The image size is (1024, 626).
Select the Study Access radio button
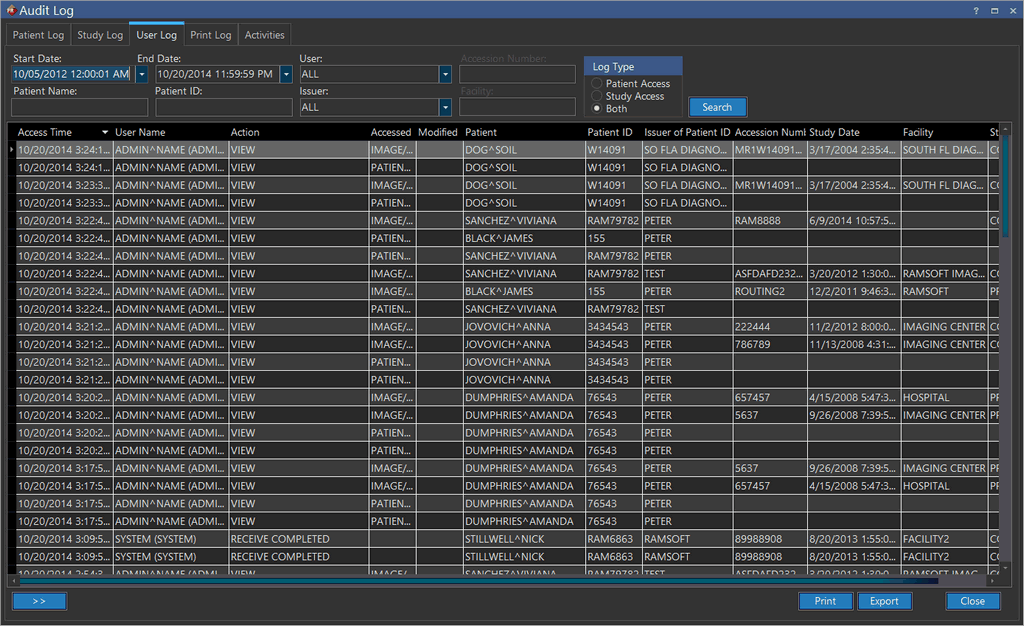coord(597,96)
